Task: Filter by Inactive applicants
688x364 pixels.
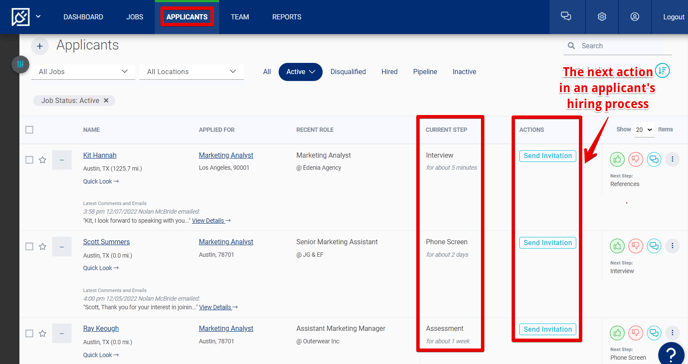Action: (x=464, y=72)
